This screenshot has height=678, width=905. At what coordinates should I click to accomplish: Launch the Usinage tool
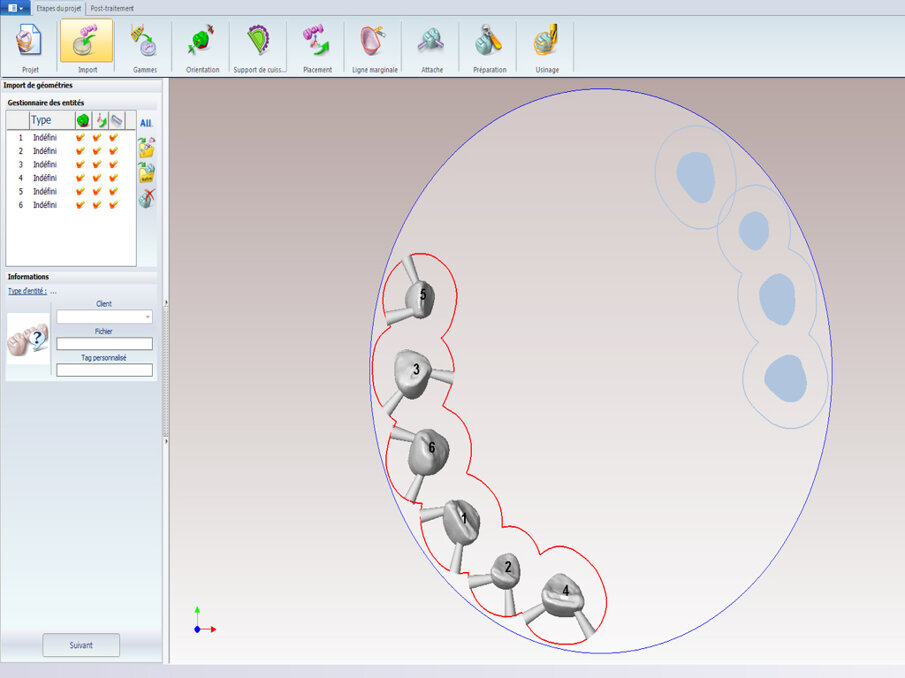coord(546,44)
